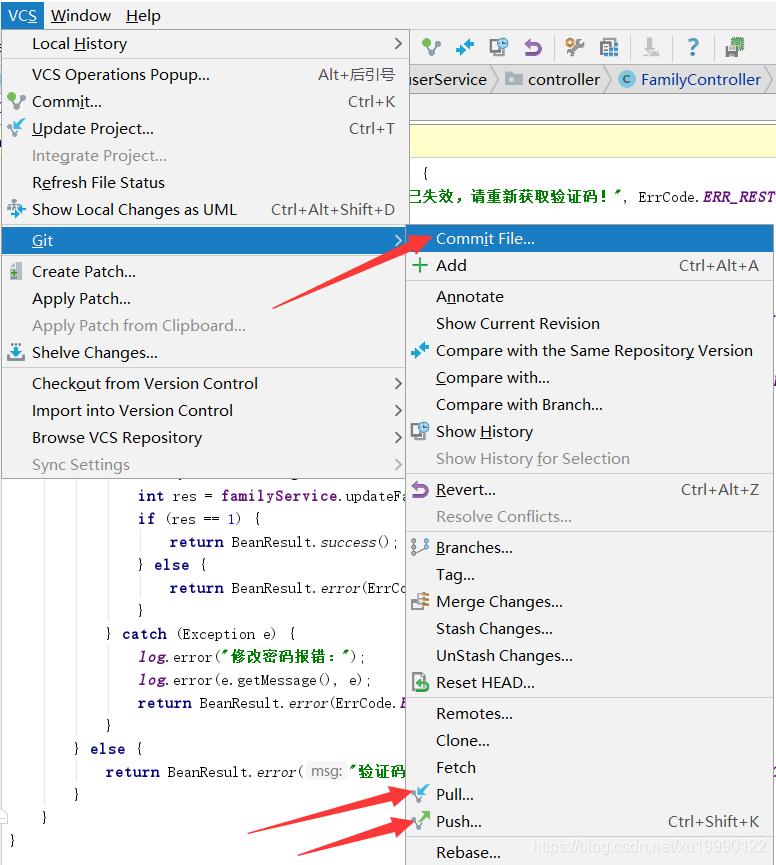Click the Reset HEAD icon
This screenshot has width=776, height=865.
point(420,682)
